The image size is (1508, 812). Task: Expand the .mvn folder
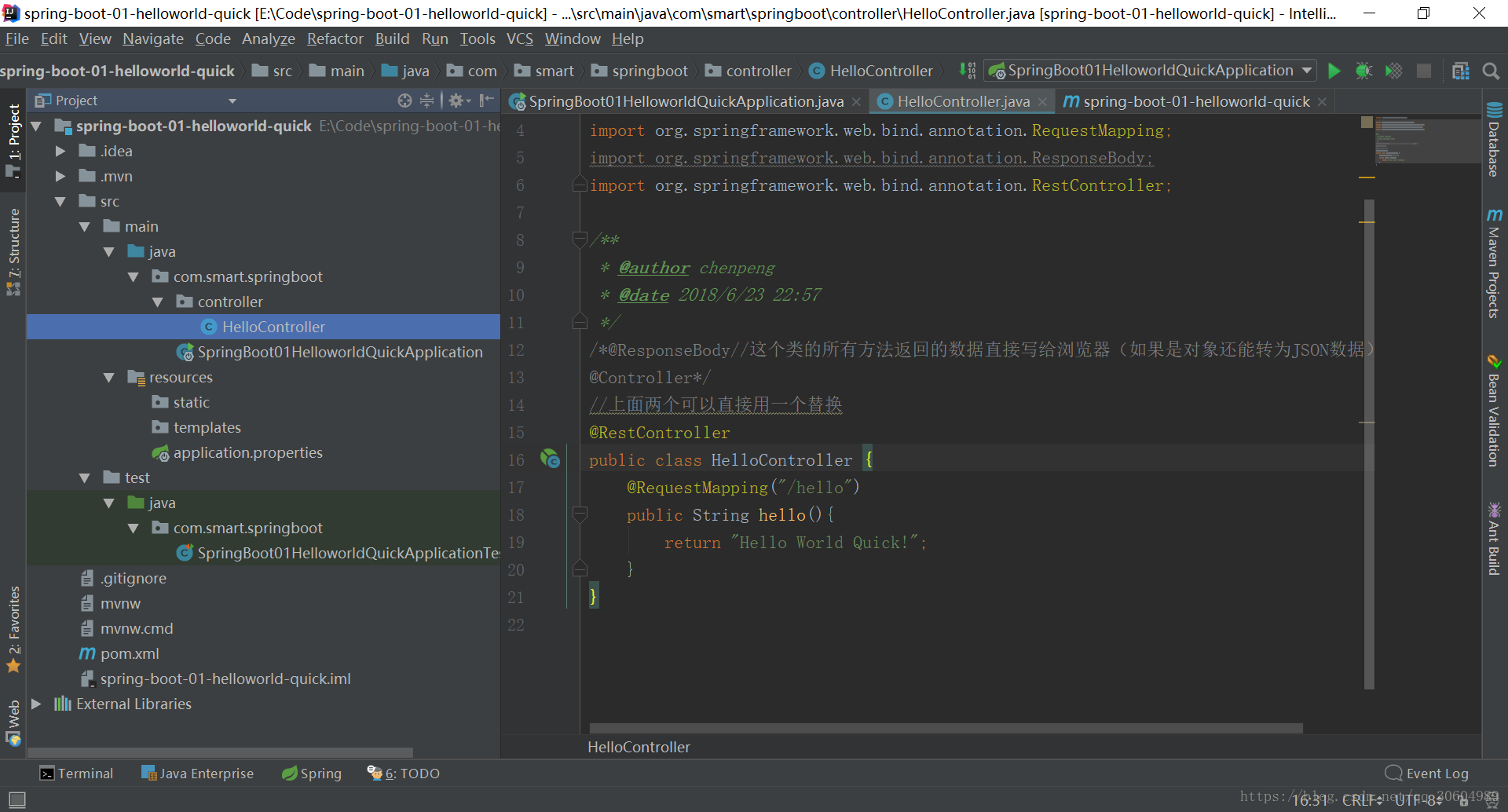point(60,176)
